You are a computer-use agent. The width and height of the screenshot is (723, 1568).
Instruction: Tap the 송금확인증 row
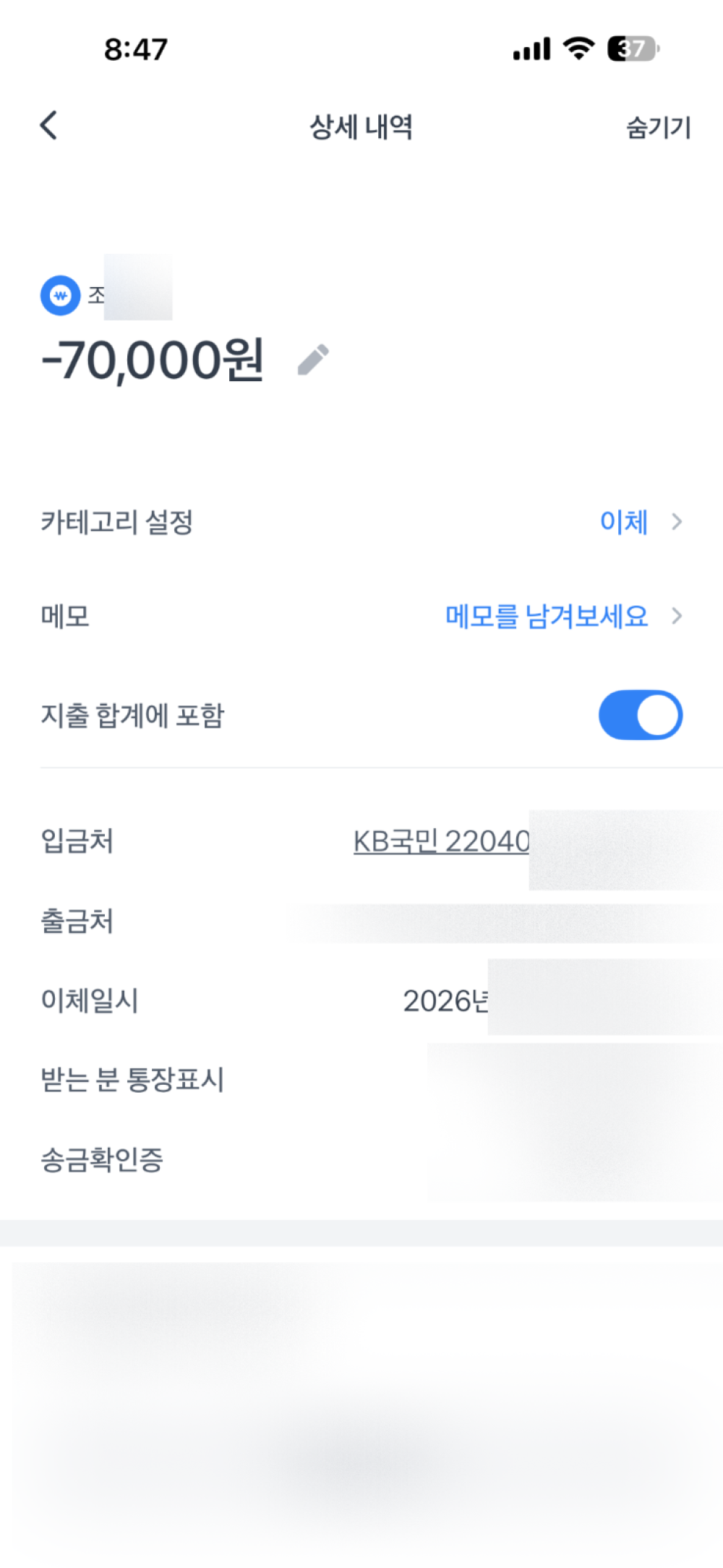click(x=361, y=1159)
